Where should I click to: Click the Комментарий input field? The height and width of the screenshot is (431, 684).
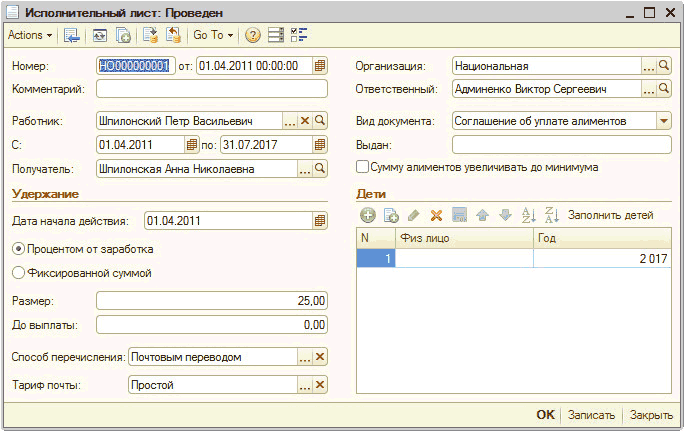[212, 89]
